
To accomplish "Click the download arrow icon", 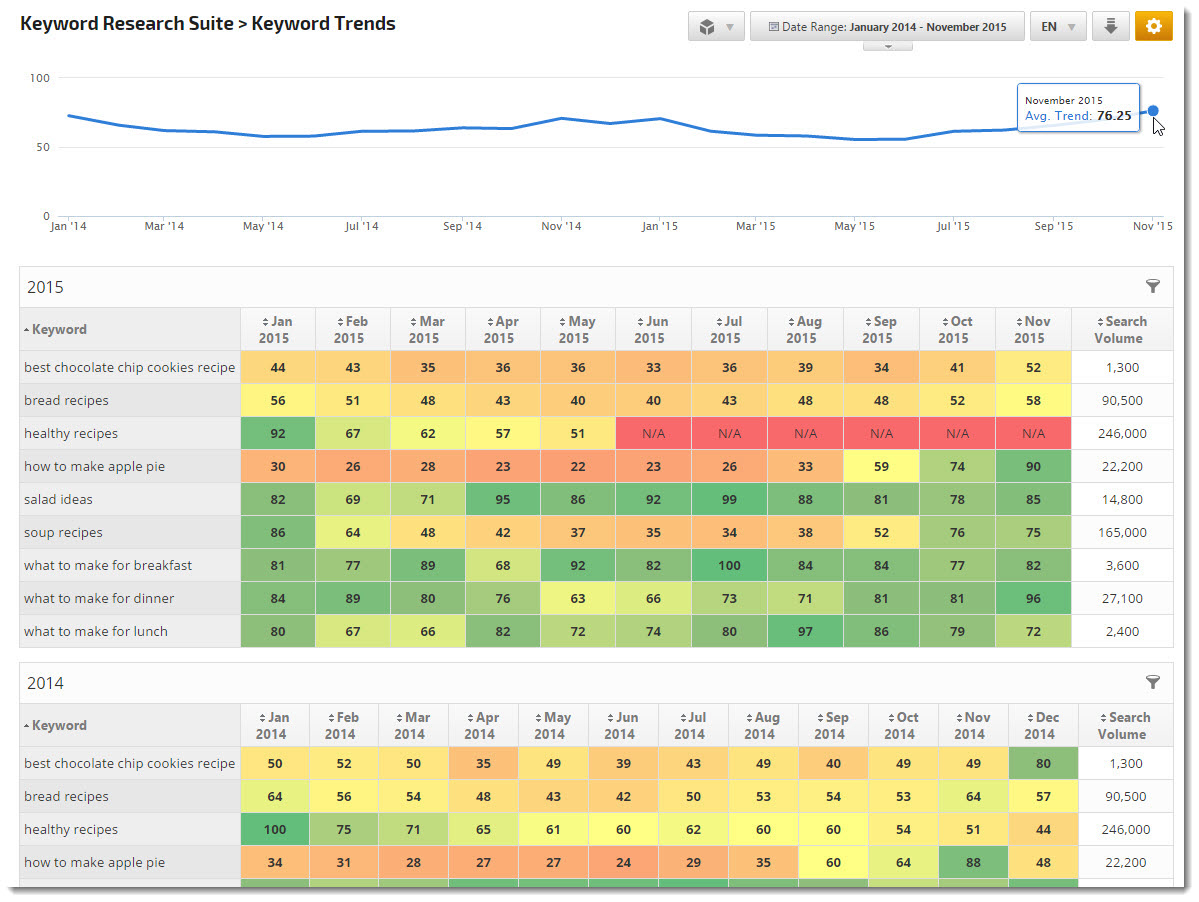I will (x=1110, y=27).
